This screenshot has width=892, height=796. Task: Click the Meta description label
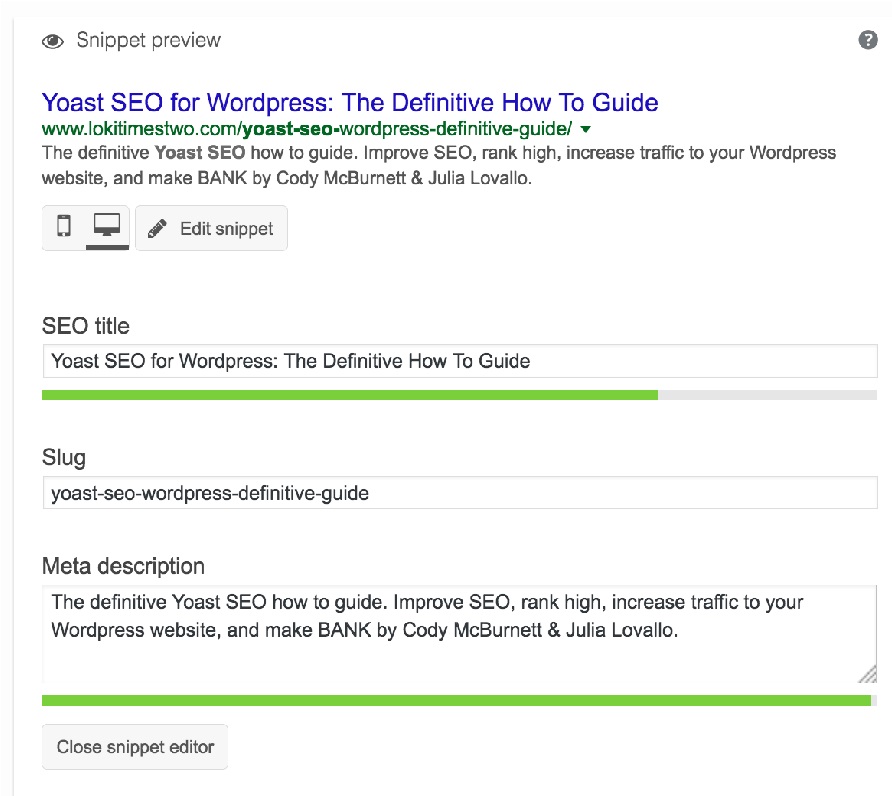point(123,566)
